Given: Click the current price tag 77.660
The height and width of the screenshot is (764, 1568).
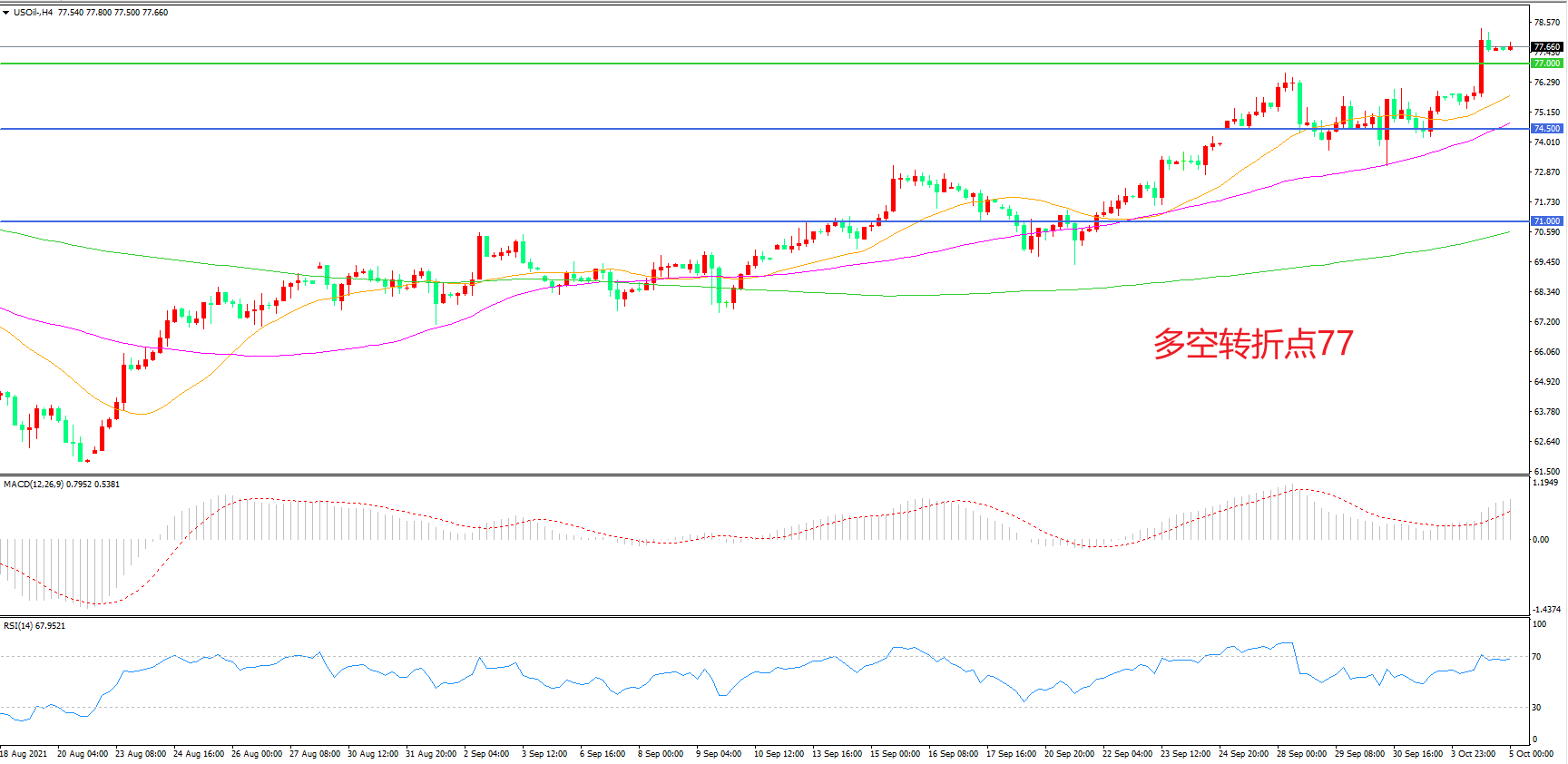Looking at the screenshot, I should pyautogui.click(x=1547, y=47).
